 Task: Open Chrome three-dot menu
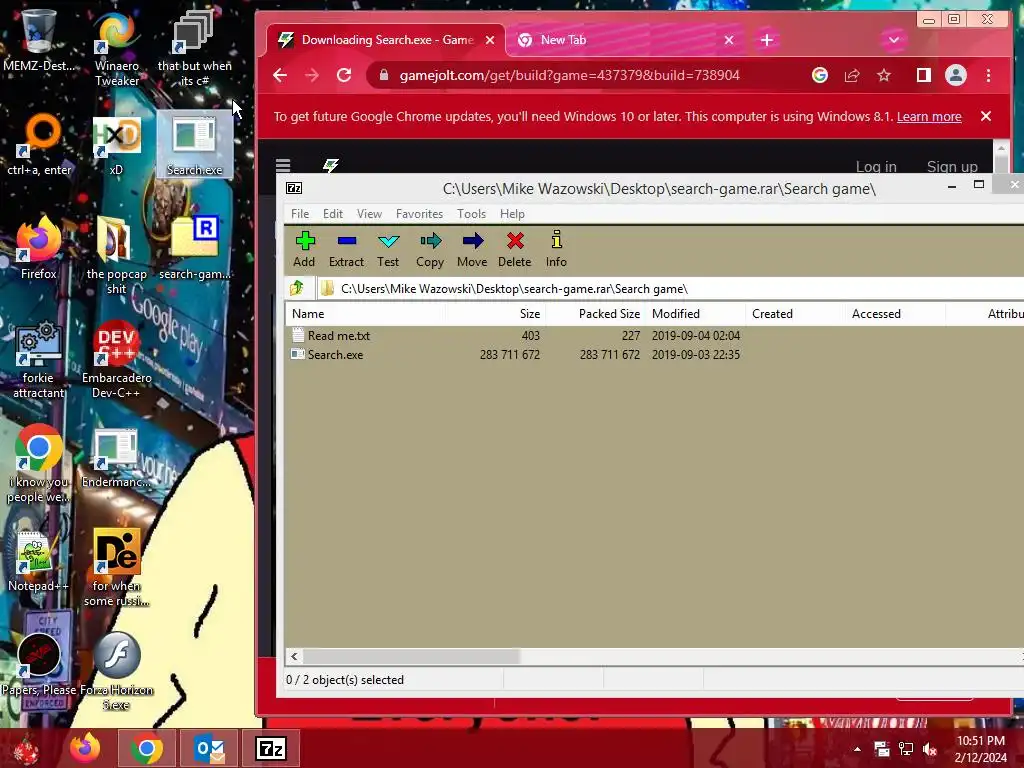[988, 75]
